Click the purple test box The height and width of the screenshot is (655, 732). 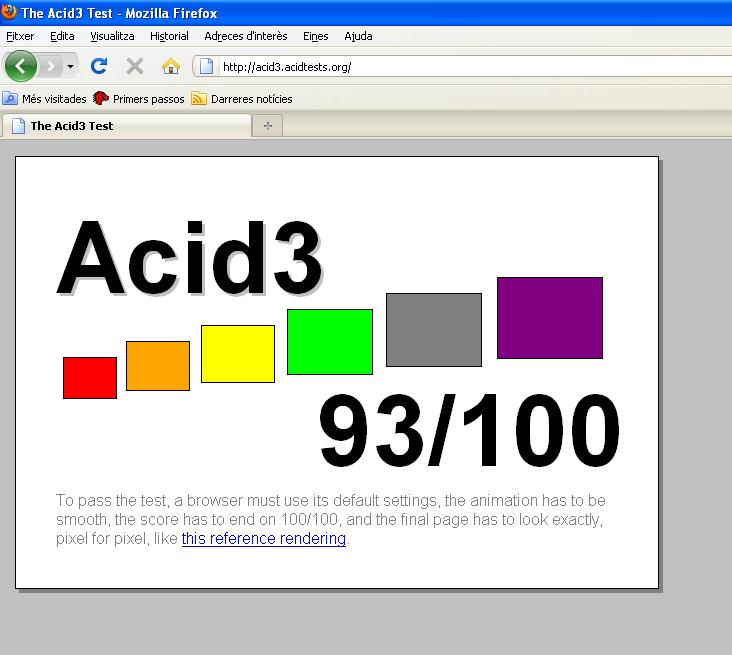point(550,318)
